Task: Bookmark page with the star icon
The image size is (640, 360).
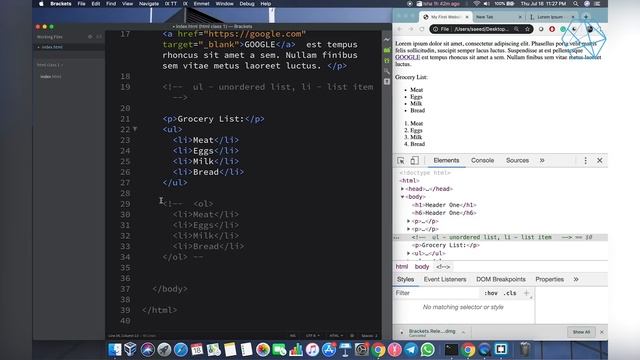Action: point(527,29)
